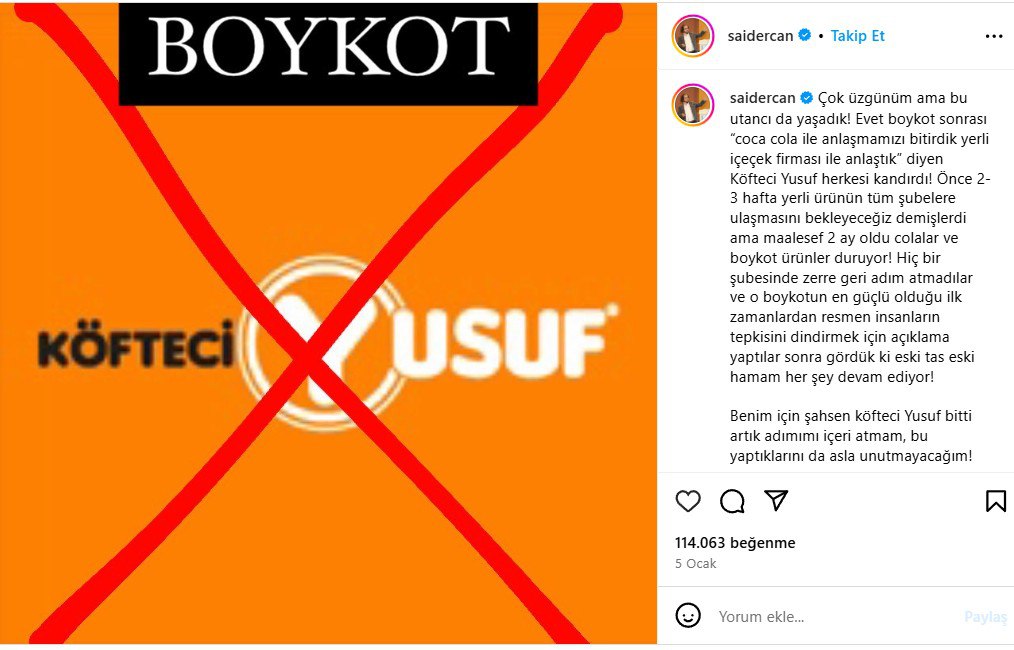Share post with paper plane icon
The width and height of the screenshot is (1014, 650).
[x=776, y=500]
